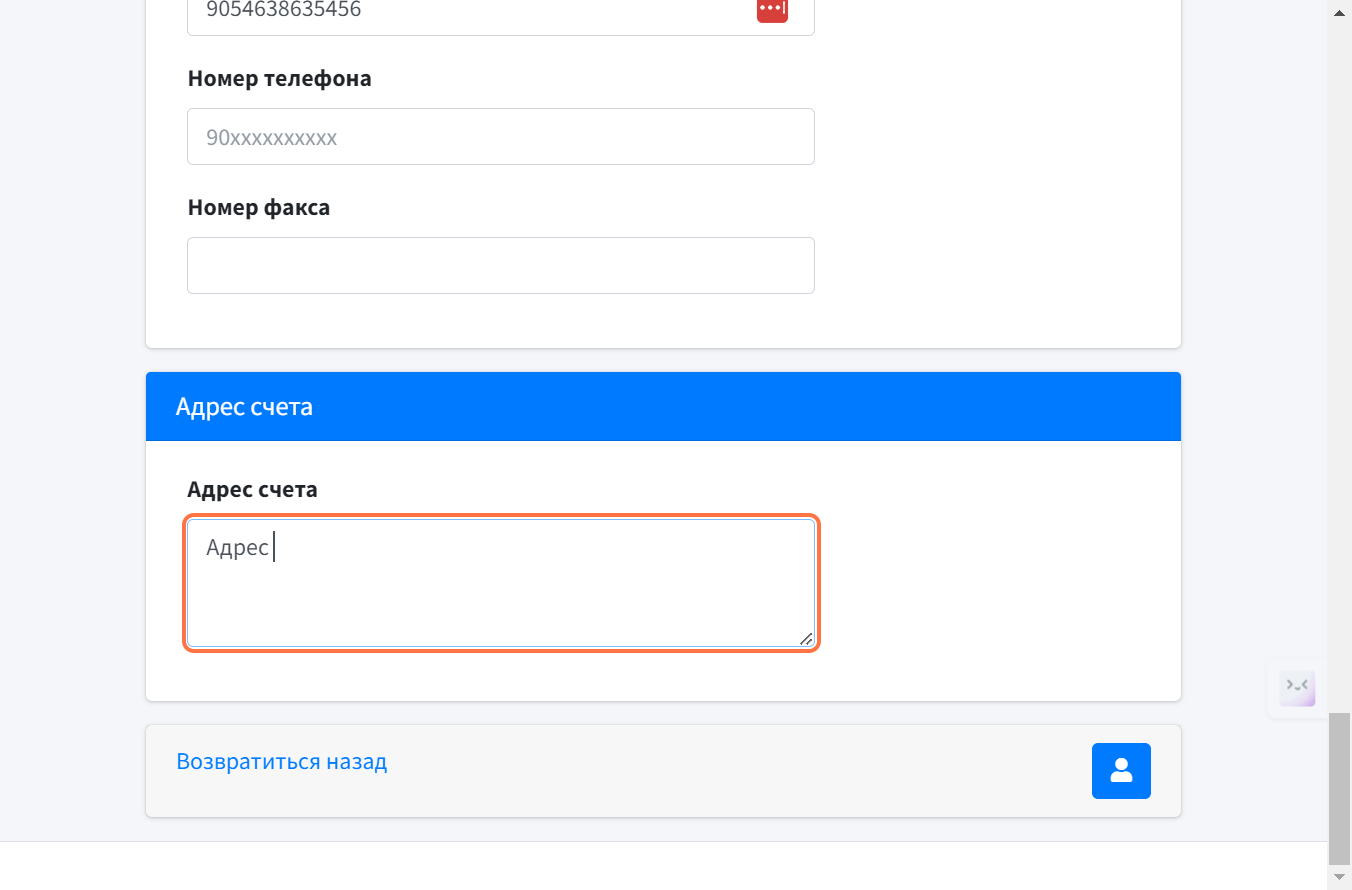Click the scrollbar up arrow
Image resolution: width=1352 pixels, height=890 pixels.
(x=1339, y=12)
